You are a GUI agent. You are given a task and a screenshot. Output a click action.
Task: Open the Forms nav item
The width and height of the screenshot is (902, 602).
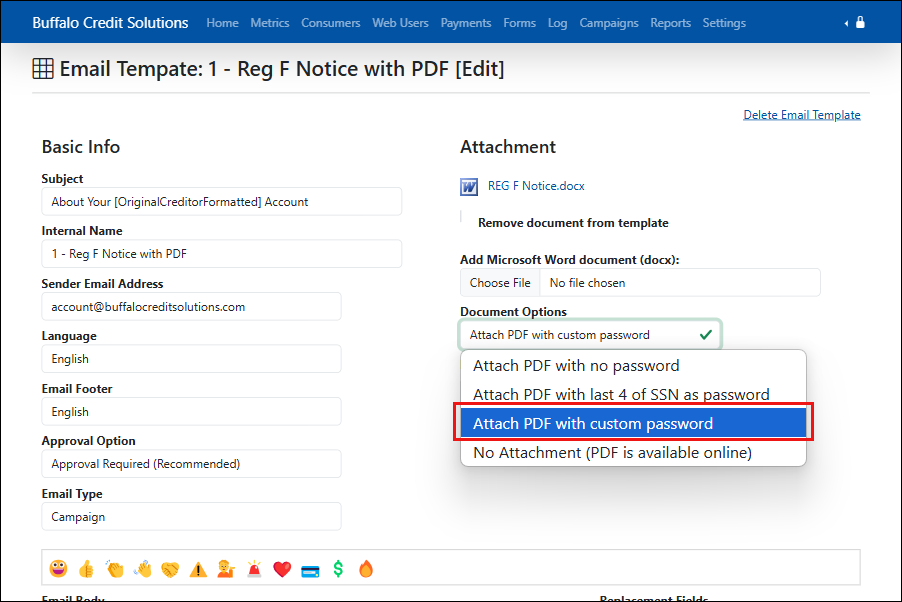[x=519, y=23]
